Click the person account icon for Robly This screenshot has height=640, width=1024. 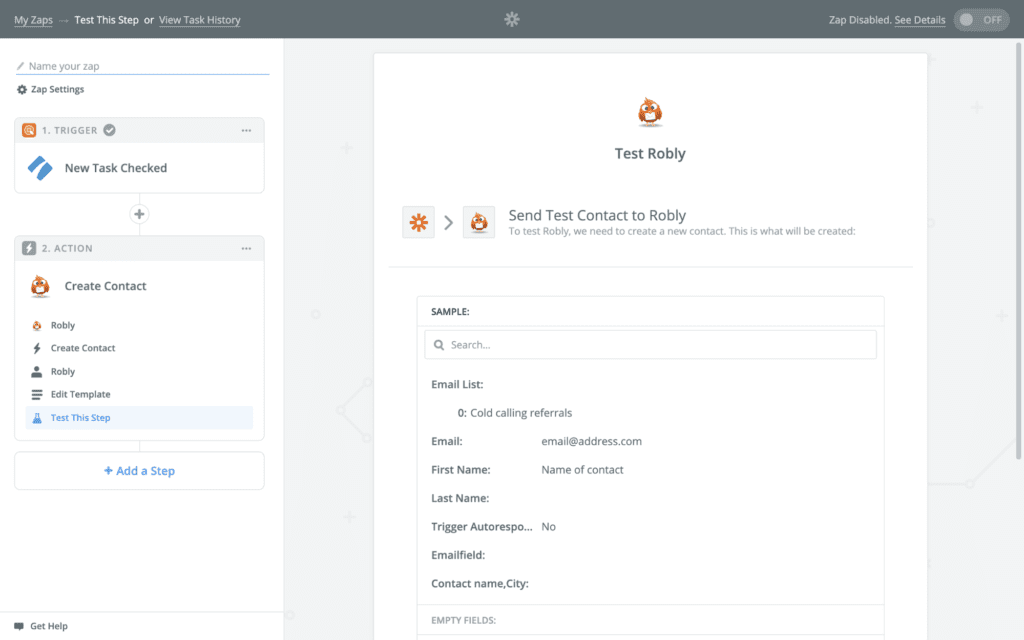[37, 372]
